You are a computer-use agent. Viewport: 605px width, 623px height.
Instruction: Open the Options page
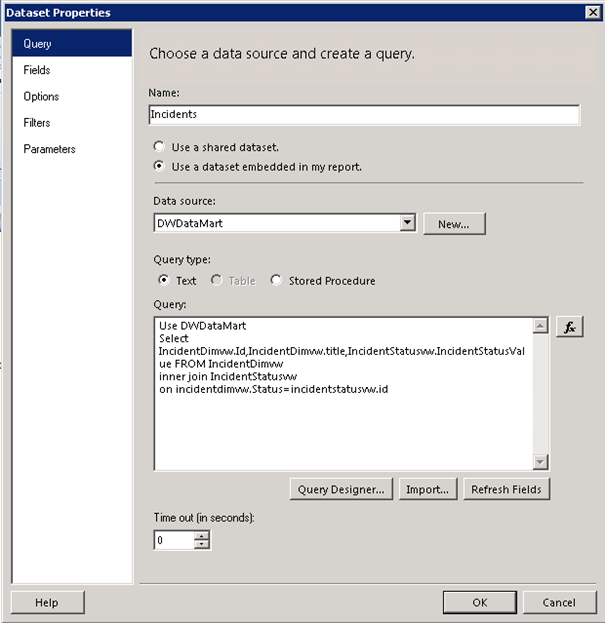click(x=41, y=97)
